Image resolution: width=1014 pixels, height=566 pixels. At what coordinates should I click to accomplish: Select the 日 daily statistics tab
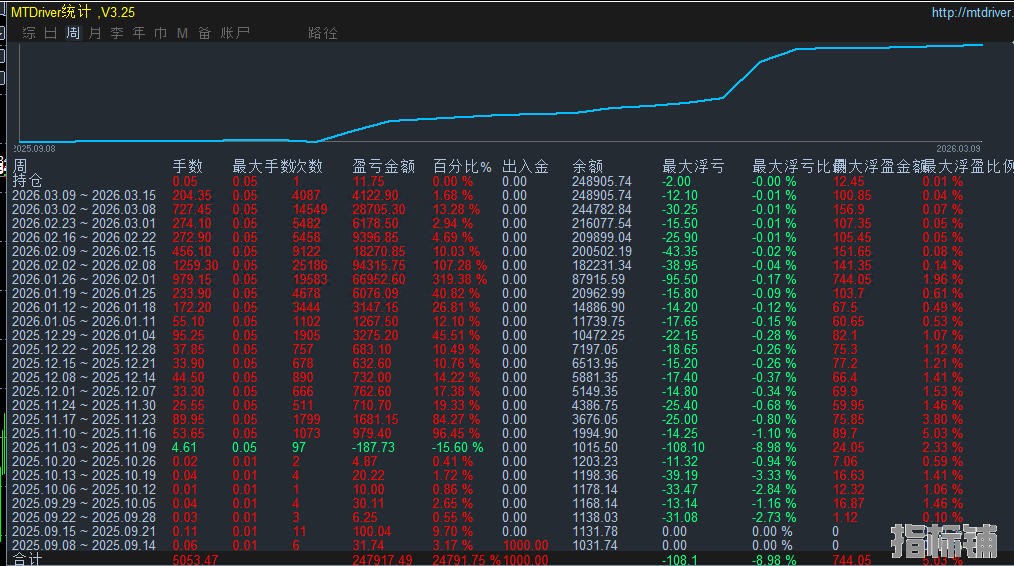51,33
